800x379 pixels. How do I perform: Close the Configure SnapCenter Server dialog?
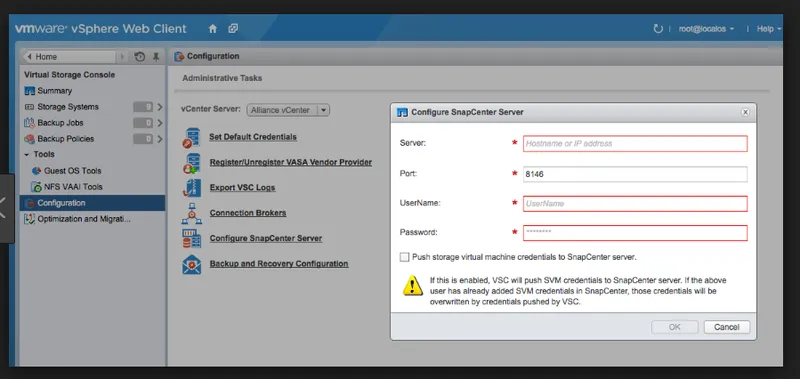[x=745, y=112]
